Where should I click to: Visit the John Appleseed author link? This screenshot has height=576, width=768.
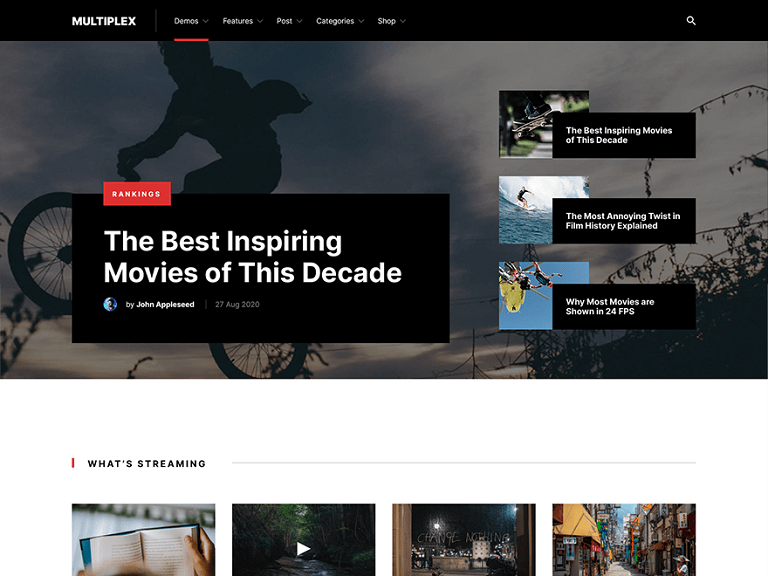coord(165,304)
